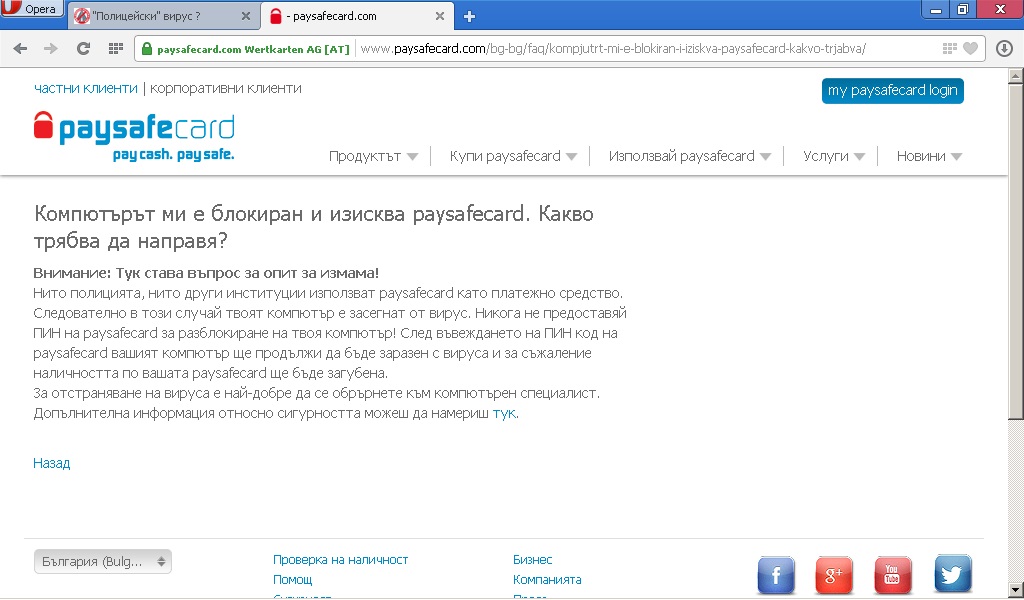Follow the тук link in the text
1024x600 pixels.
(504, 413)
